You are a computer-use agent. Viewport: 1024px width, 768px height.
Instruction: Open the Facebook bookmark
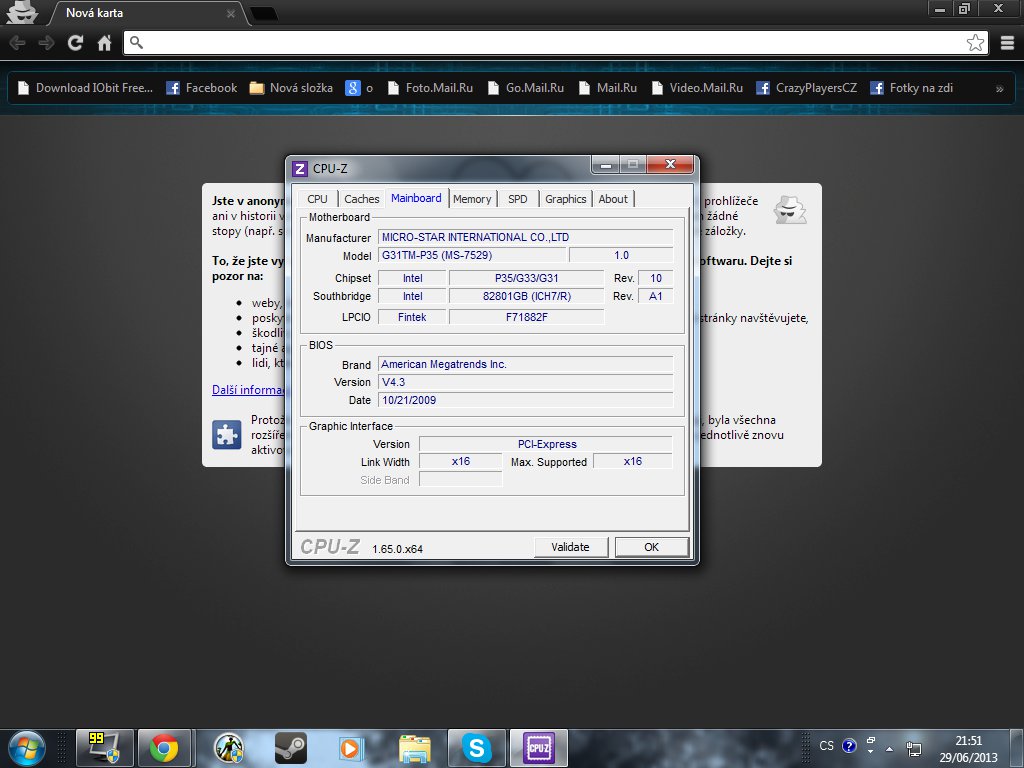click(x=202, y=88)
